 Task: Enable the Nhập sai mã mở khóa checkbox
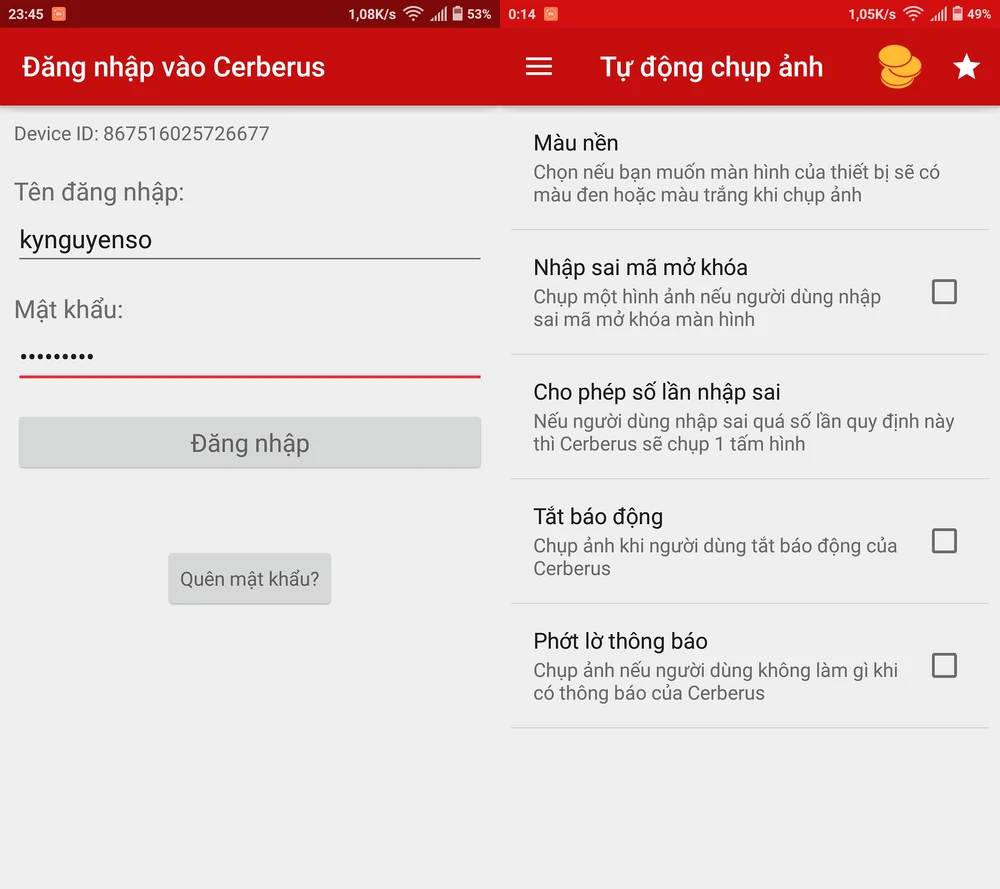(944, 292)
